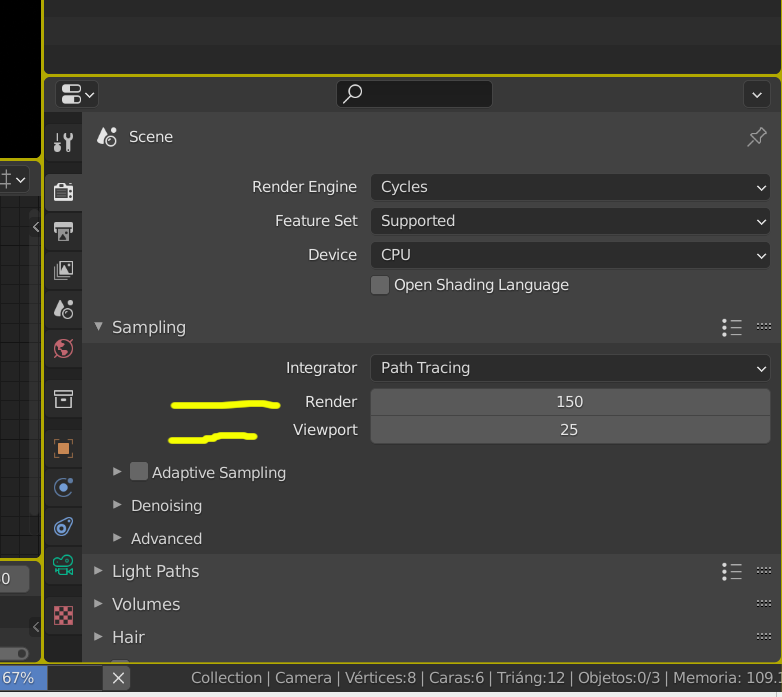Open the Collection properties tab icon

(x=63, y=399)
